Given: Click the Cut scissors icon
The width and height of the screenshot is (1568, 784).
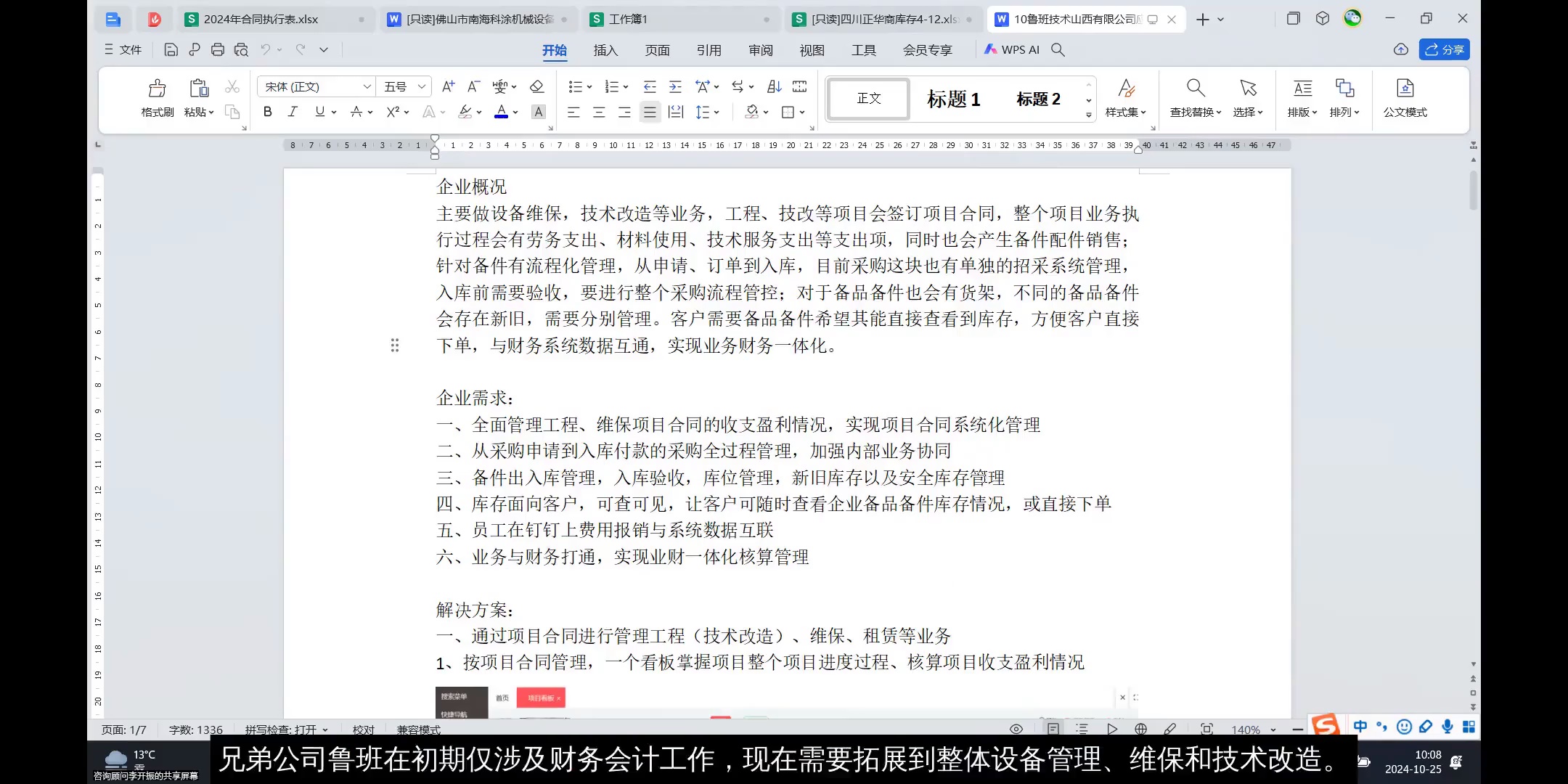Looking at the screenshot, I should click(x=232, y=86).
